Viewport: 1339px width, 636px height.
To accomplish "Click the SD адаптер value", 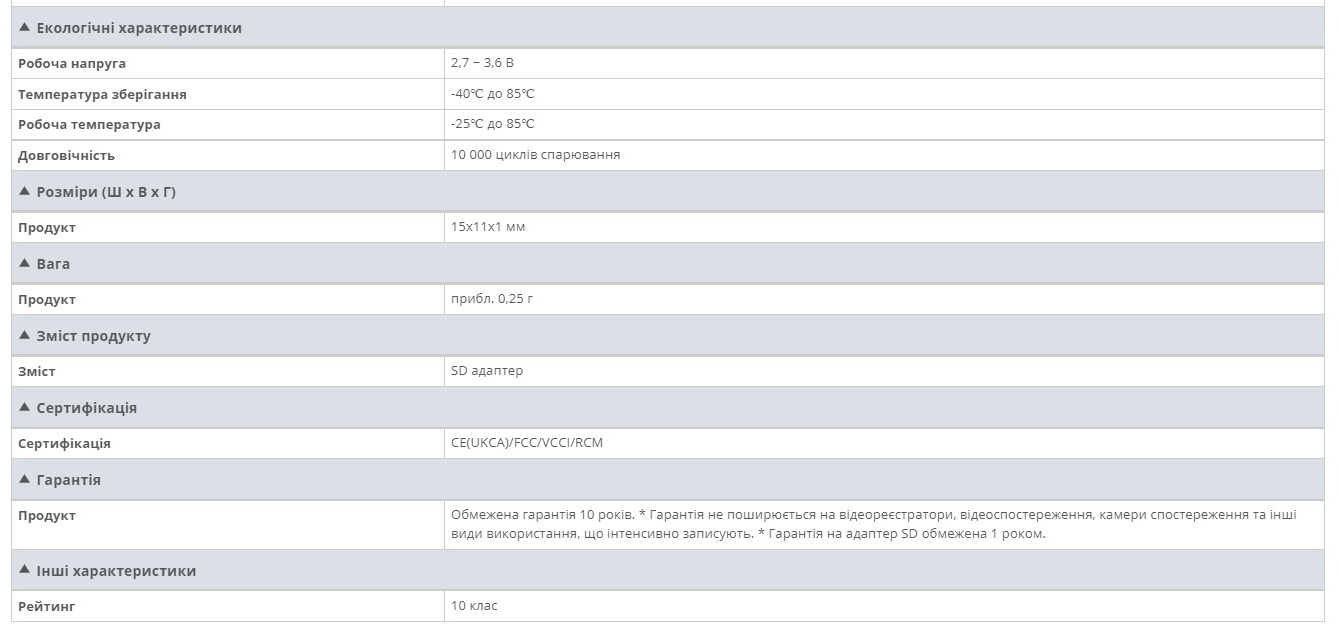I will pos(487,371).
